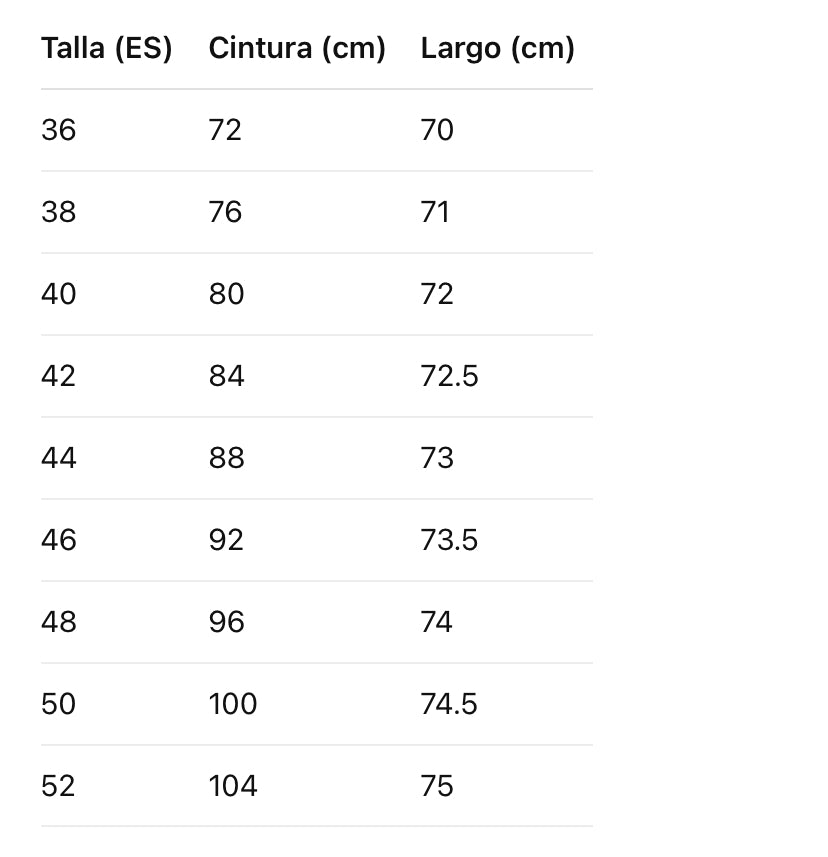Select size 40 in Talla column

point(58,294)
